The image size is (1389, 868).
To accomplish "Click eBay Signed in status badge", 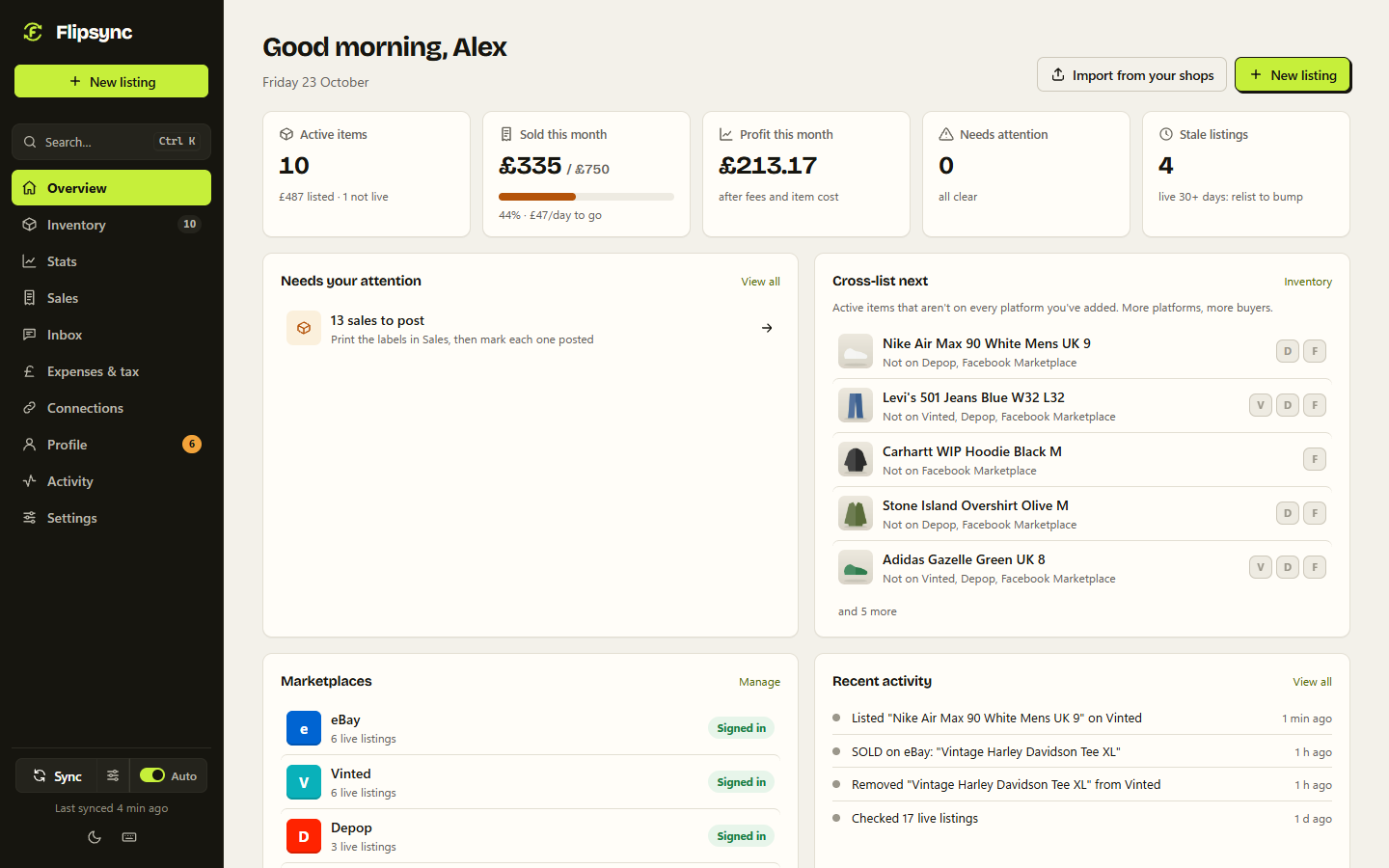I will 741,728.
